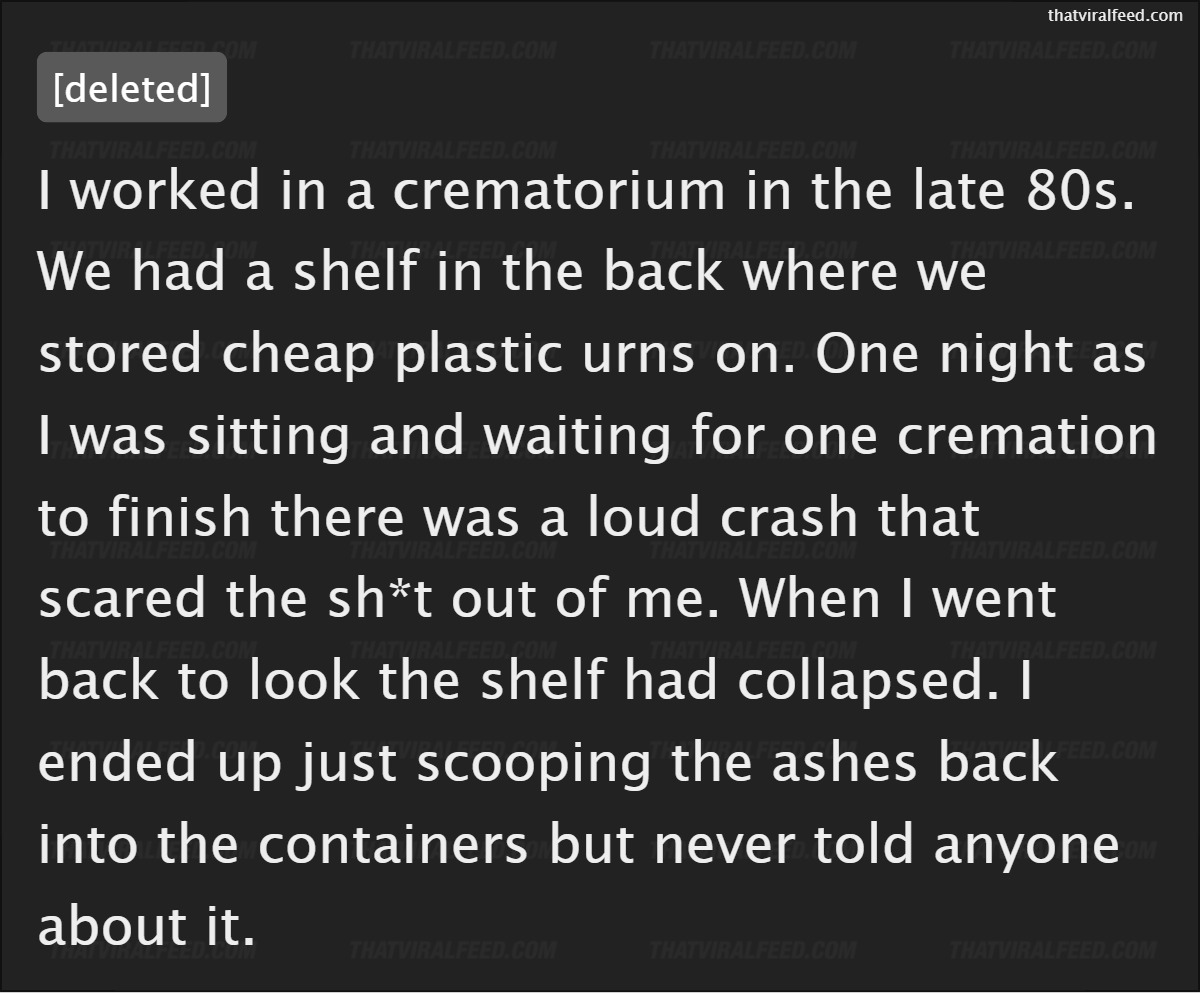The width and height of the screenshot is (1200, 993).
Task: Click the final words 'about it.'
Action: 146,926
